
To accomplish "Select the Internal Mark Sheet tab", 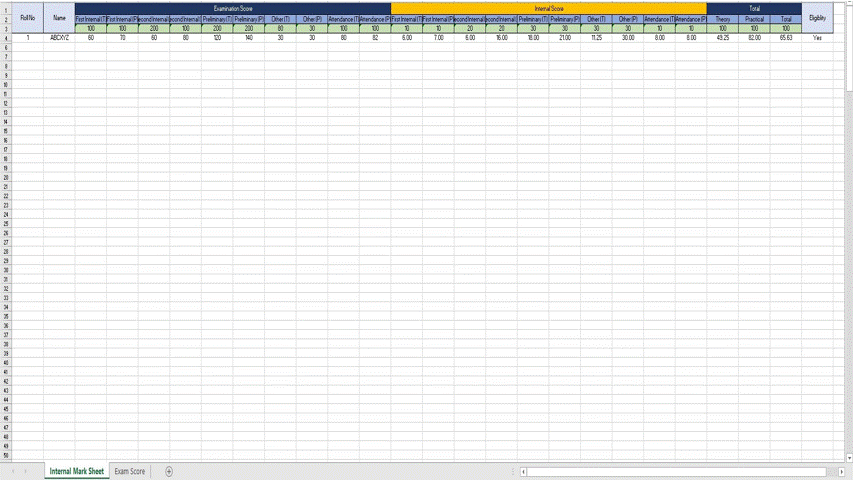I will [76, 471].
